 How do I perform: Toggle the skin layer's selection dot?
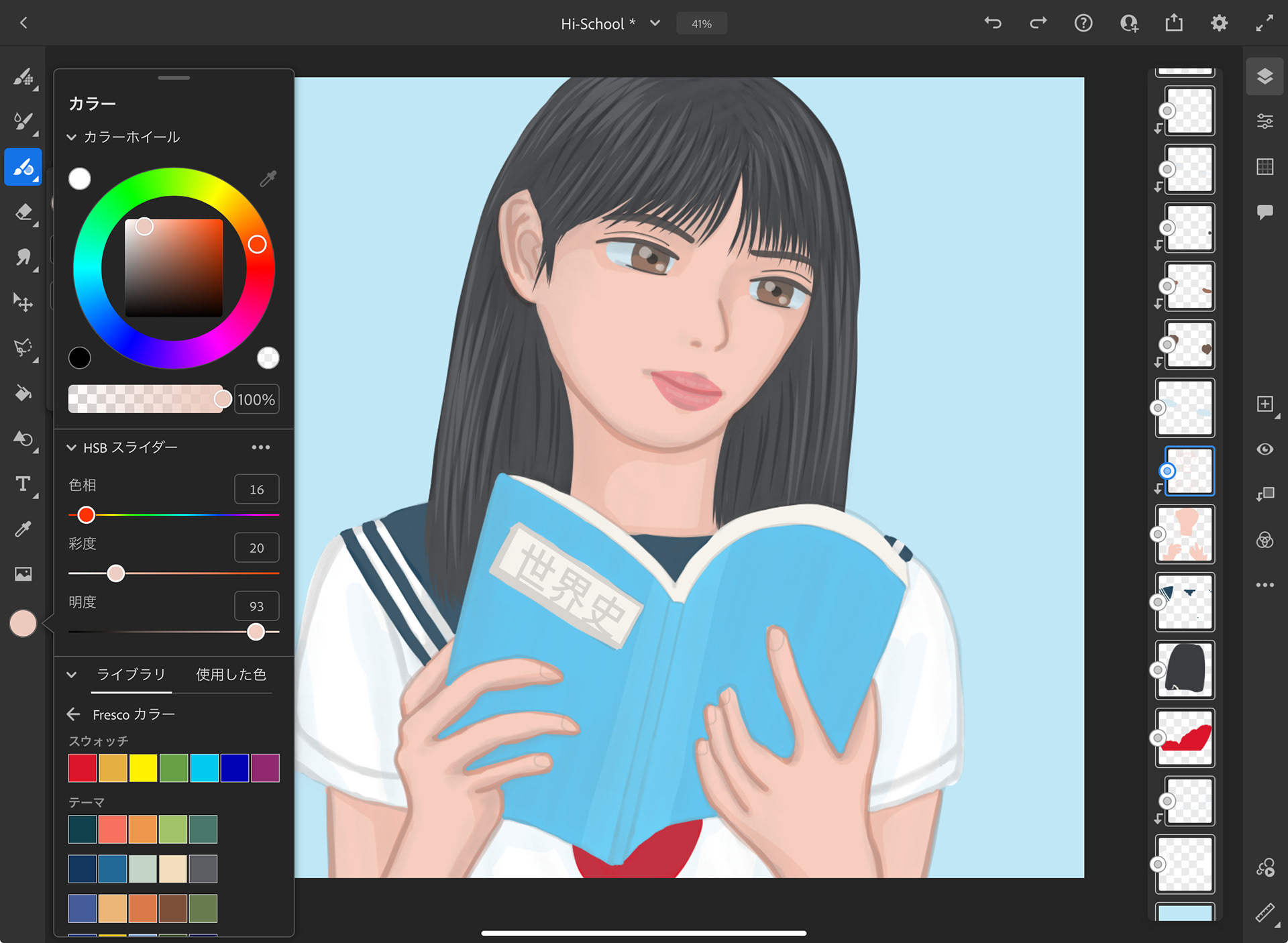pos(1157,535)
